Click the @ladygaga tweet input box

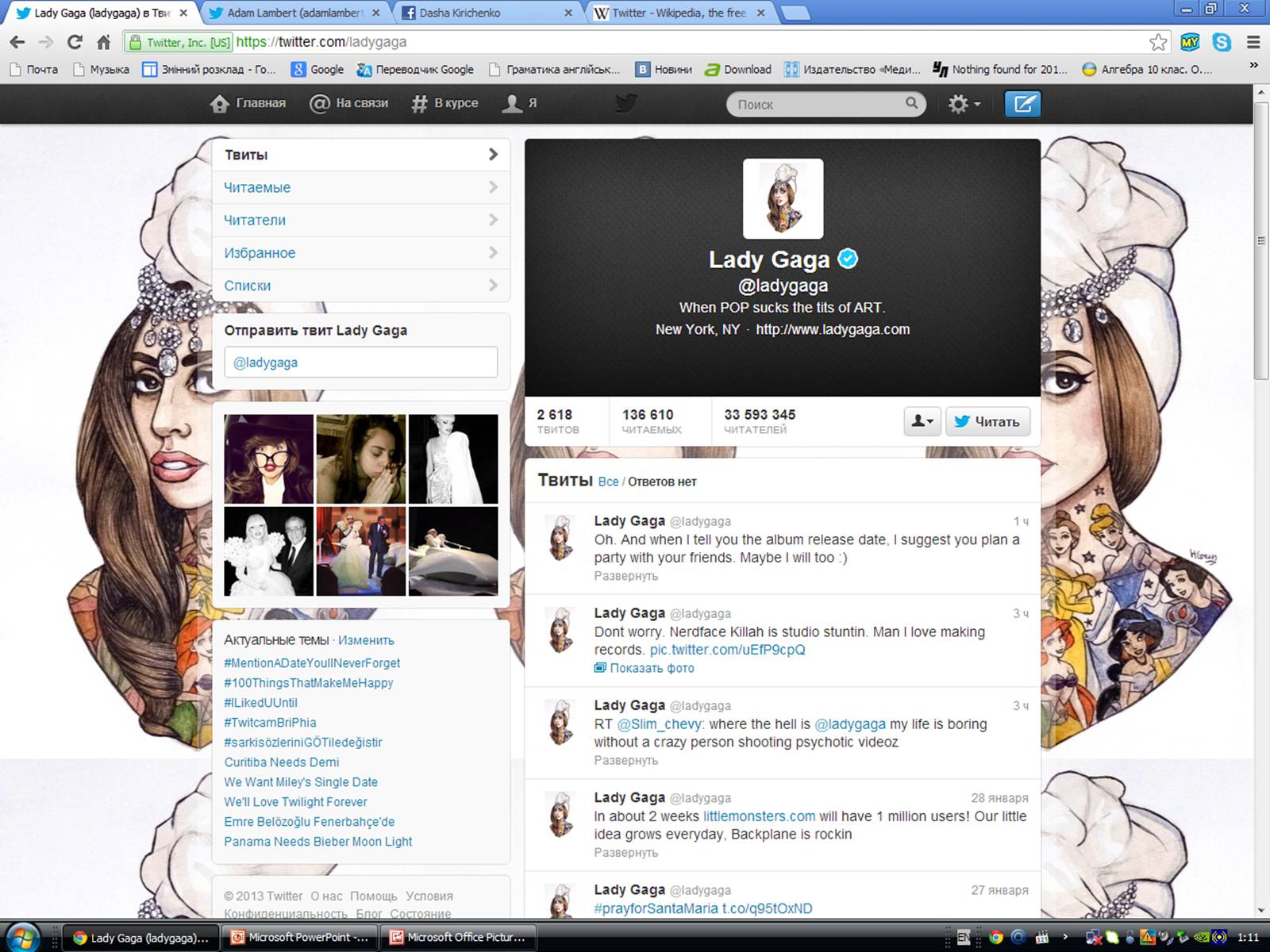coord(361,362)
